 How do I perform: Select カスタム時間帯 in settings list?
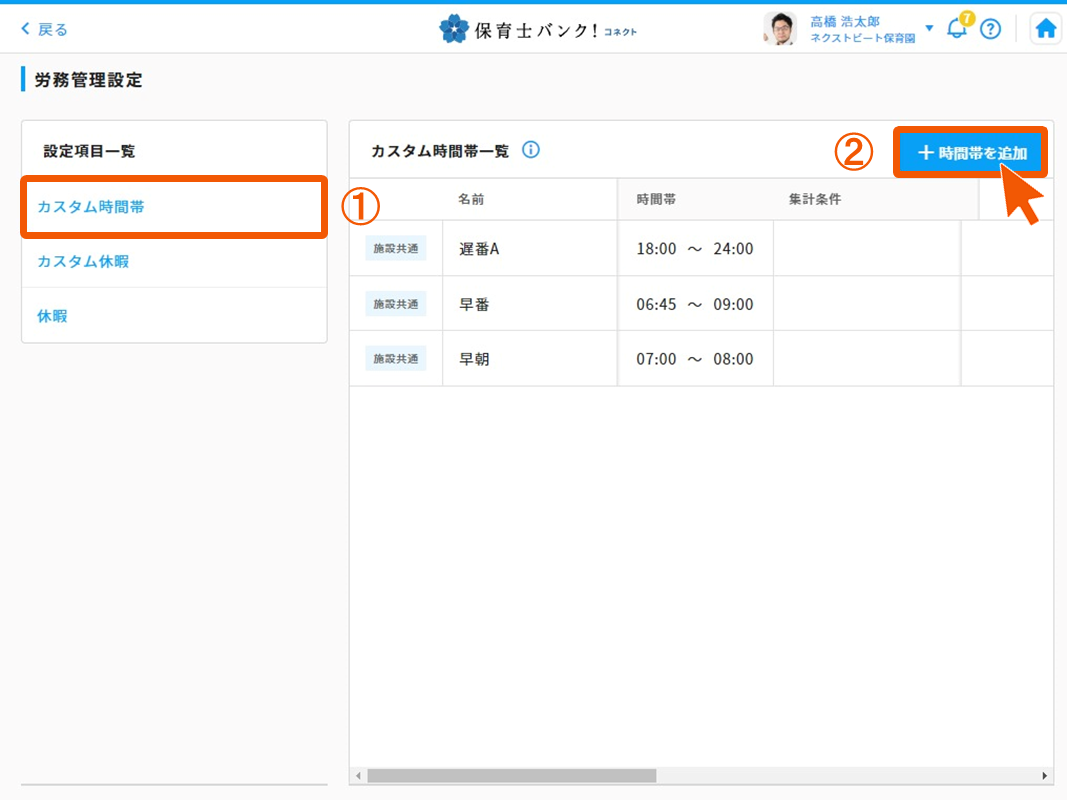90,207
